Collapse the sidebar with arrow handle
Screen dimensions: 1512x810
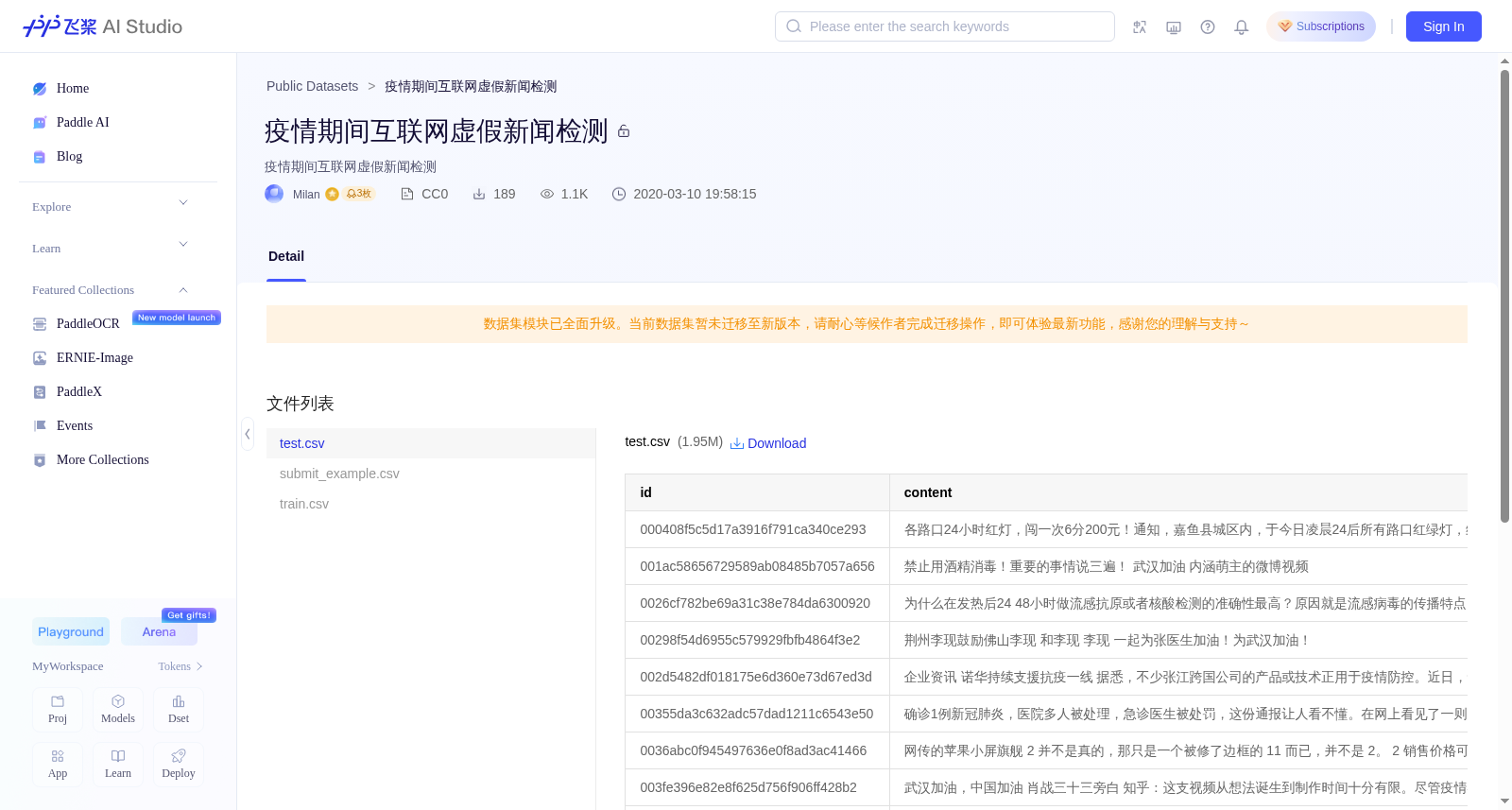[x=248, y=434]
